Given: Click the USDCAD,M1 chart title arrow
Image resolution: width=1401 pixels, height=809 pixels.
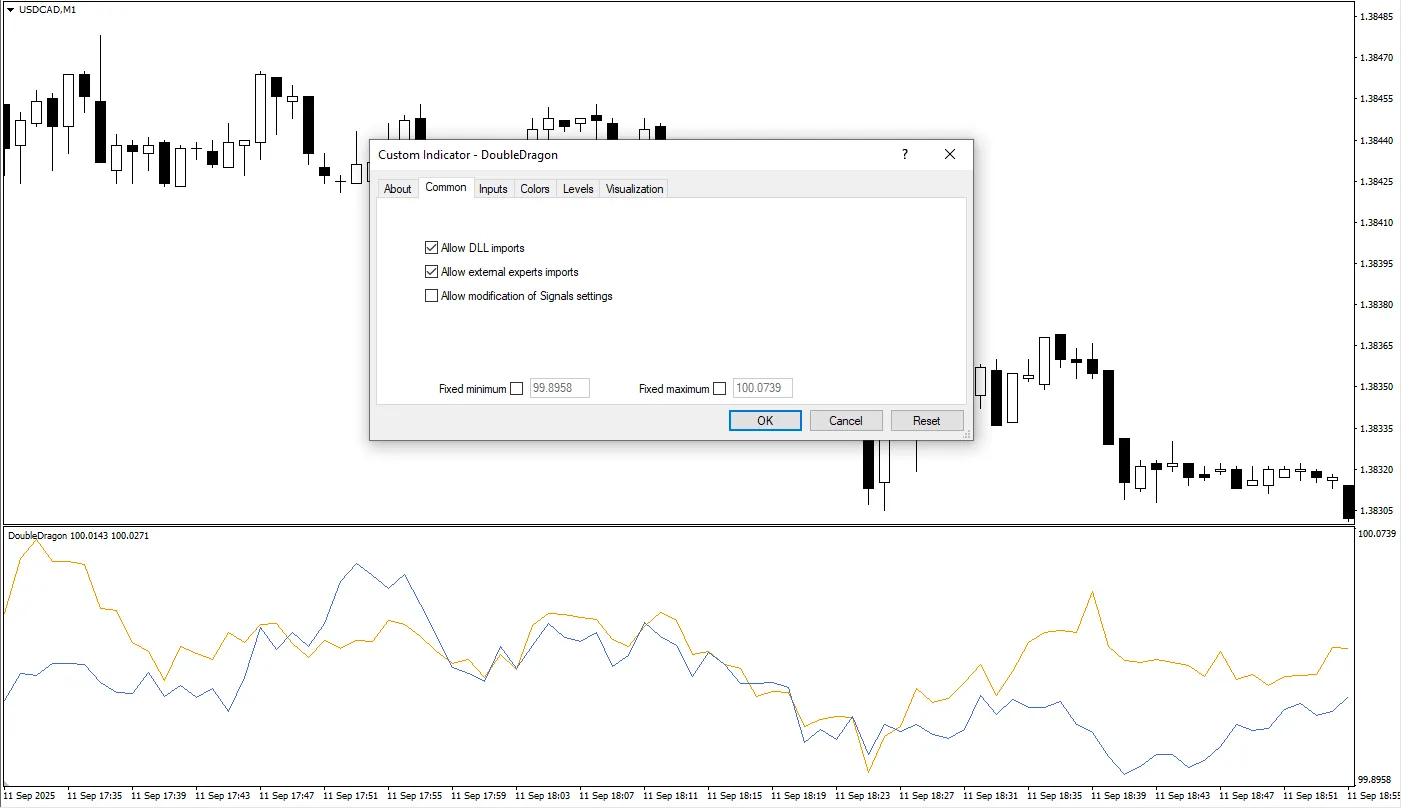Looking at the screenshot, I should (10, 9).
